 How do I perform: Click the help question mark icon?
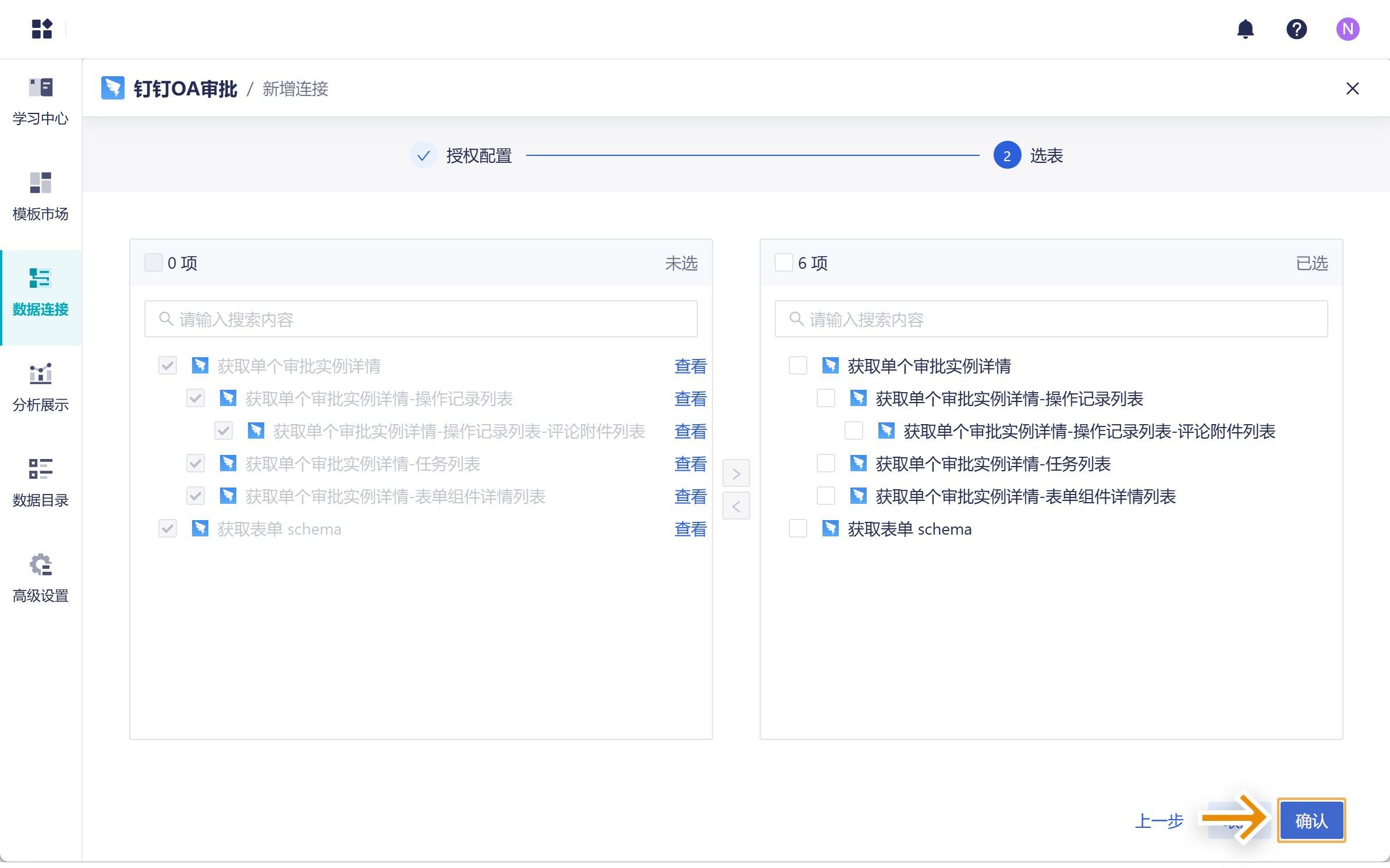1296,29
